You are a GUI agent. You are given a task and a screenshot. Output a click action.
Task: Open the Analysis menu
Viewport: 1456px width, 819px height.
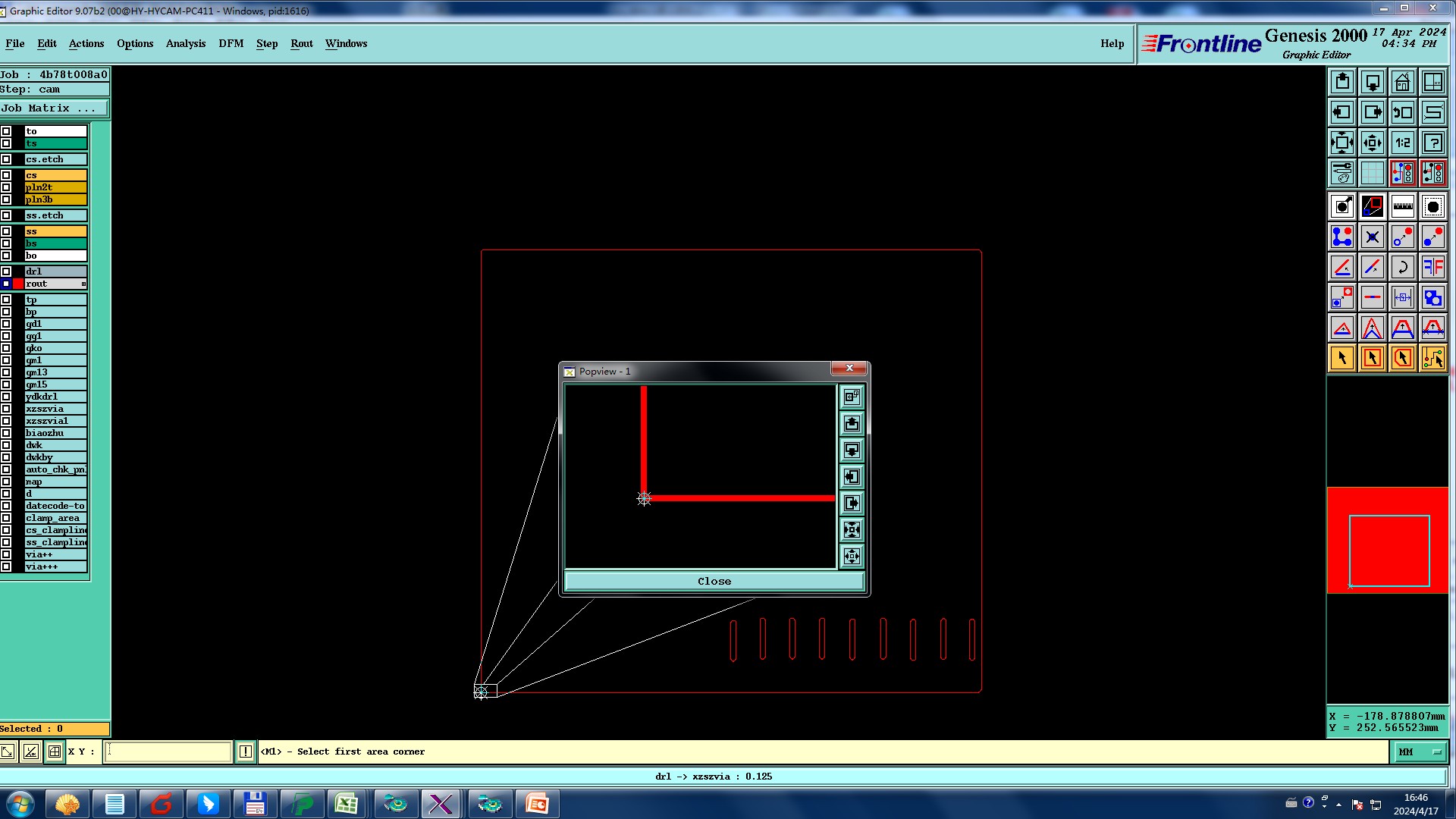pyautogui.click(x=185, y=43)
